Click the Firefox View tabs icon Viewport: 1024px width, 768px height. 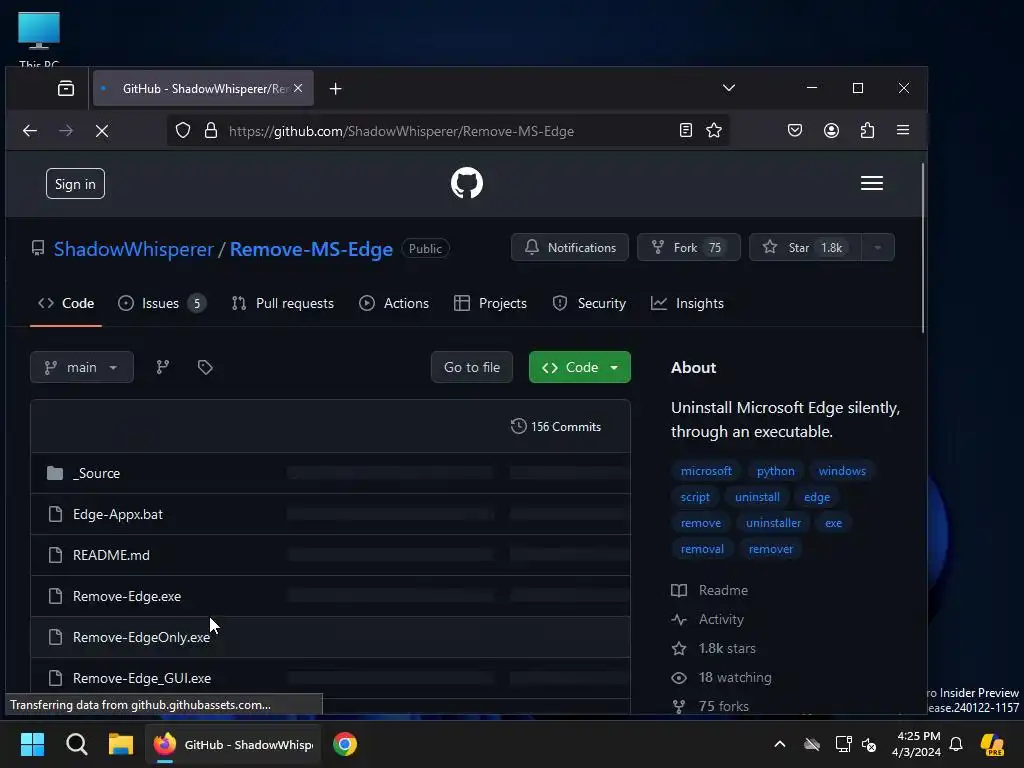click(66, 88)
